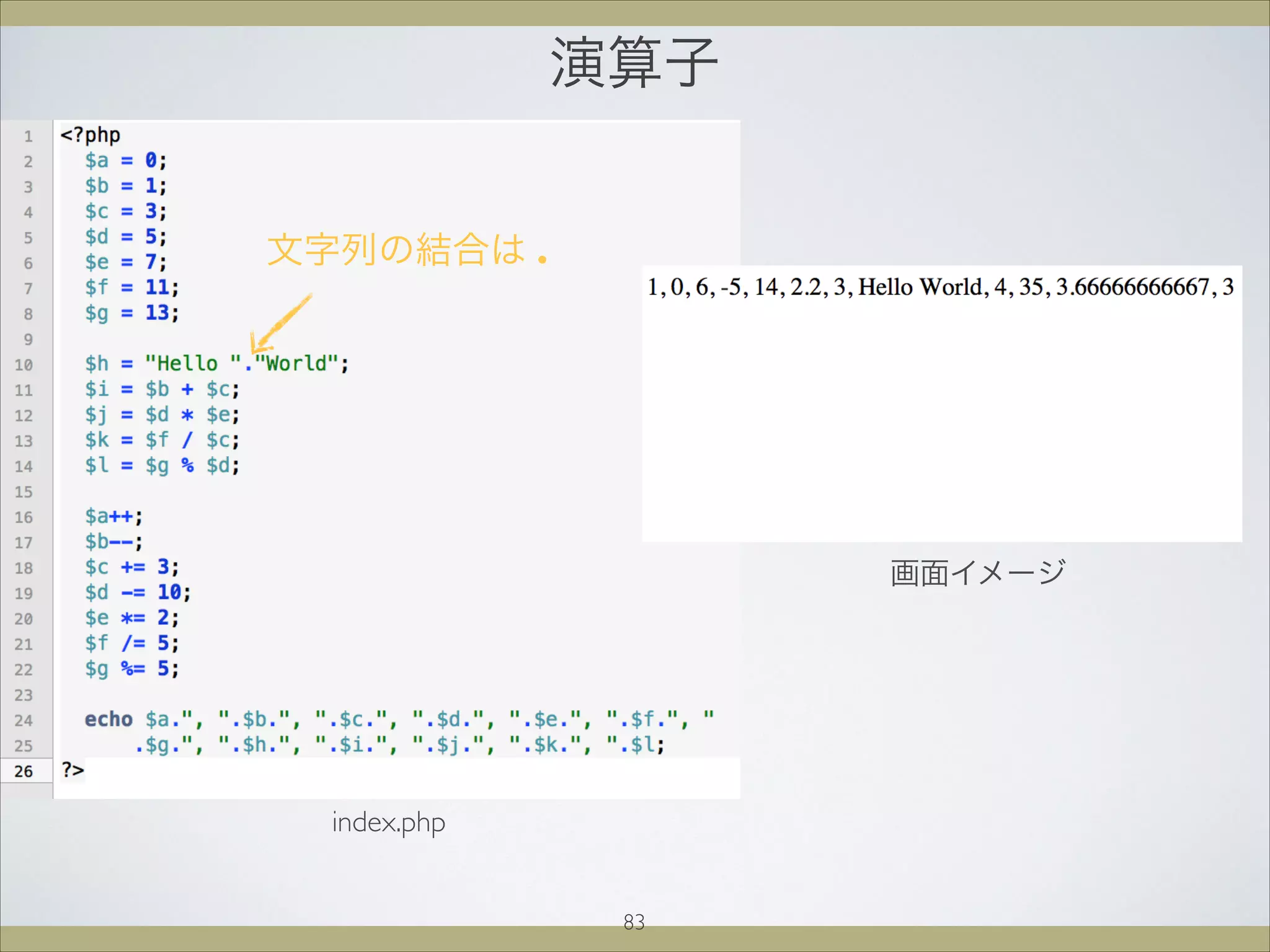Click line number 1 in the gutter
1270x952 pixels.
(x=28, y=136)
